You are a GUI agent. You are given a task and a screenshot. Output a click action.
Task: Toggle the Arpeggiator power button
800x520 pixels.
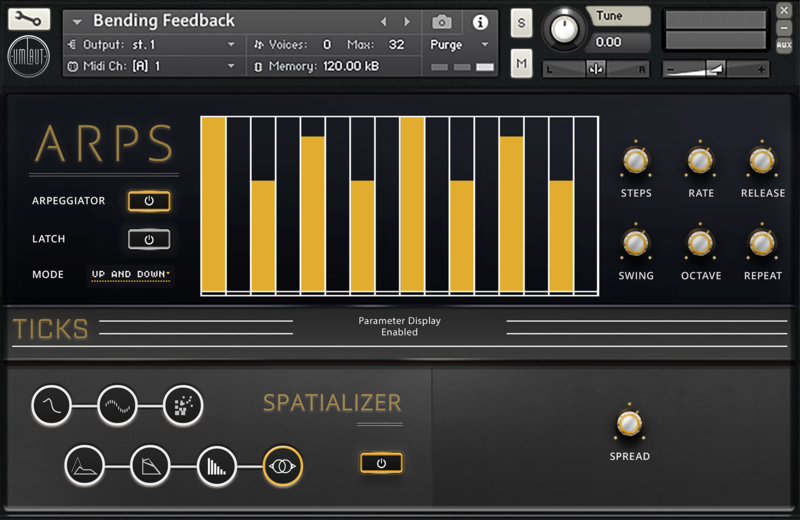point(149,201)
